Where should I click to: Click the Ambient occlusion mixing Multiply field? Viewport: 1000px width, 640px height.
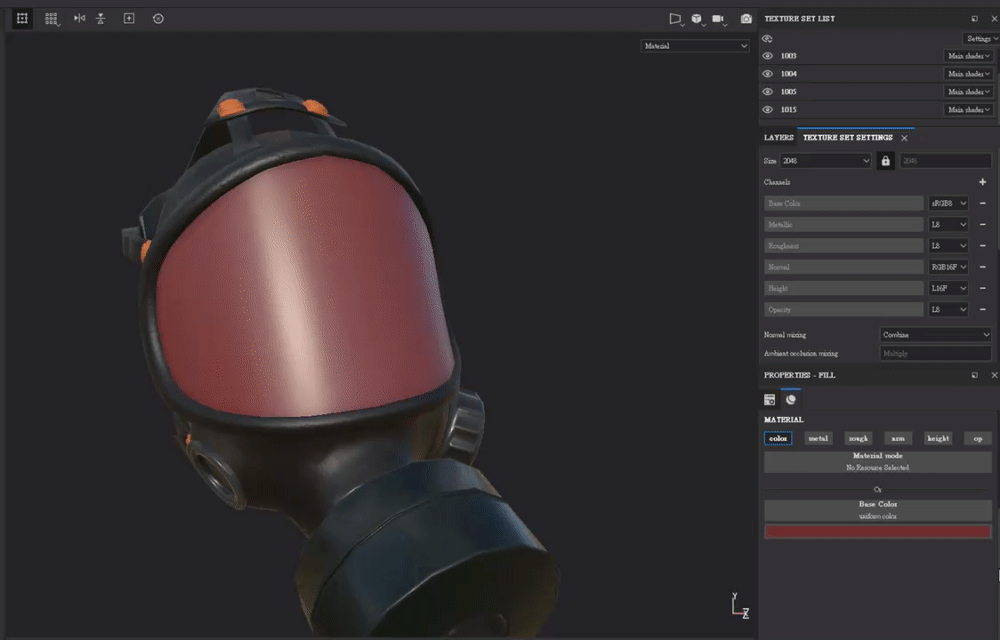936,353
